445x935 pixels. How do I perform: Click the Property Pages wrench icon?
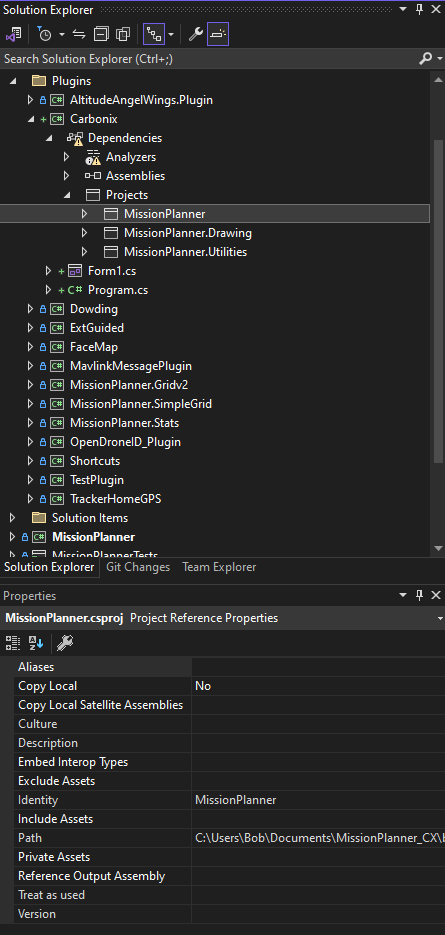(64, 642)
